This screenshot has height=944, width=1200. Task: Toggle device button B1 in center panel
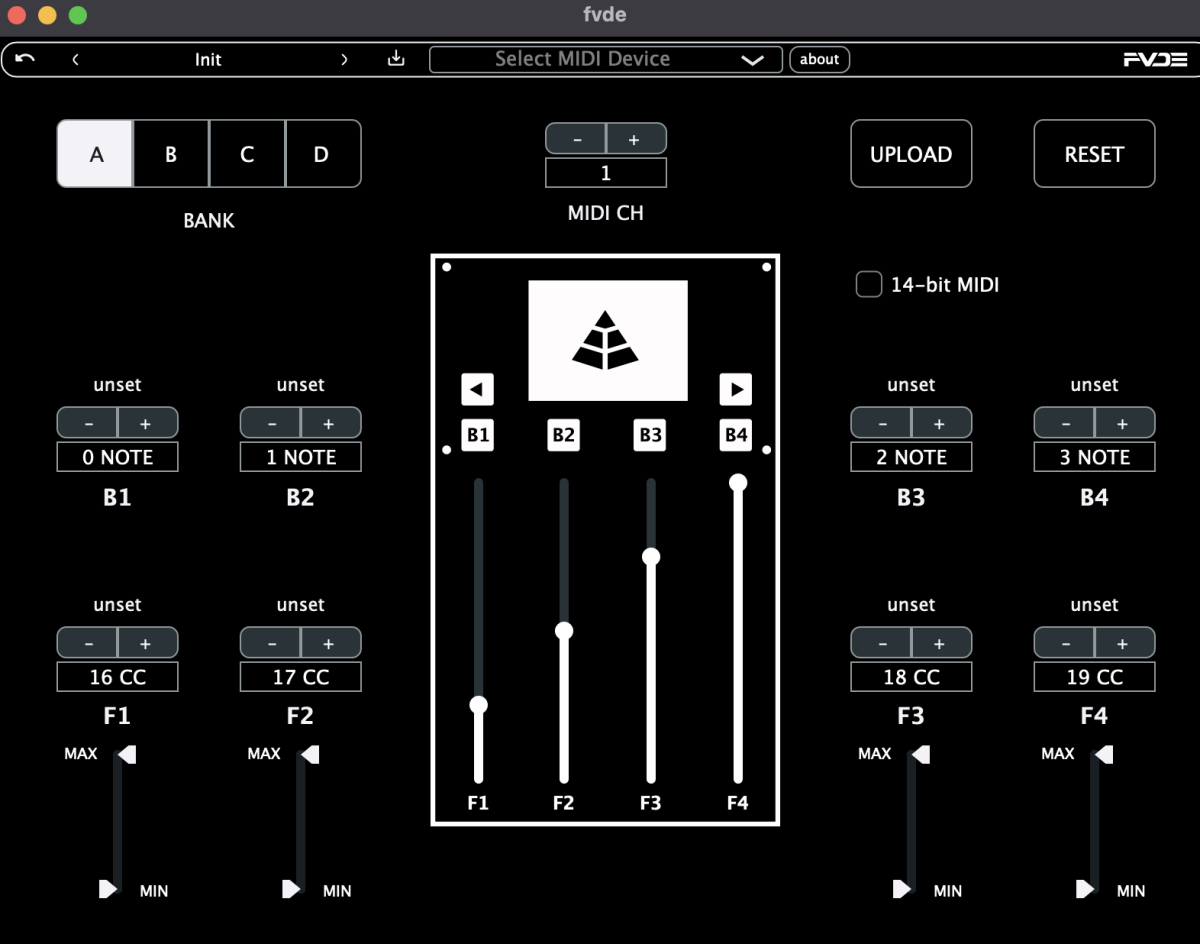click(478, 435)
